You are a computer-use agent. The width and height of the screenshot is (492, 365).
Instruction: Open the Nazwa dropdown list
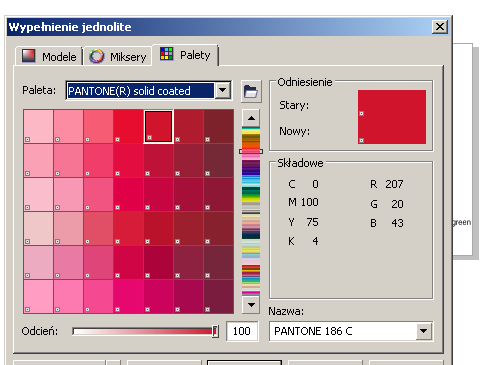[424, 331]
